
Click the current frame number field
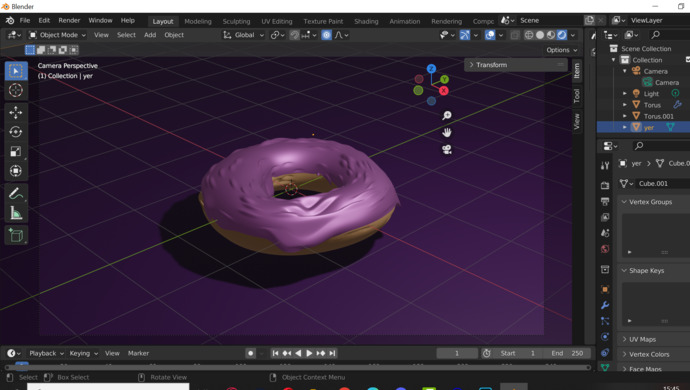pos(457,353)
